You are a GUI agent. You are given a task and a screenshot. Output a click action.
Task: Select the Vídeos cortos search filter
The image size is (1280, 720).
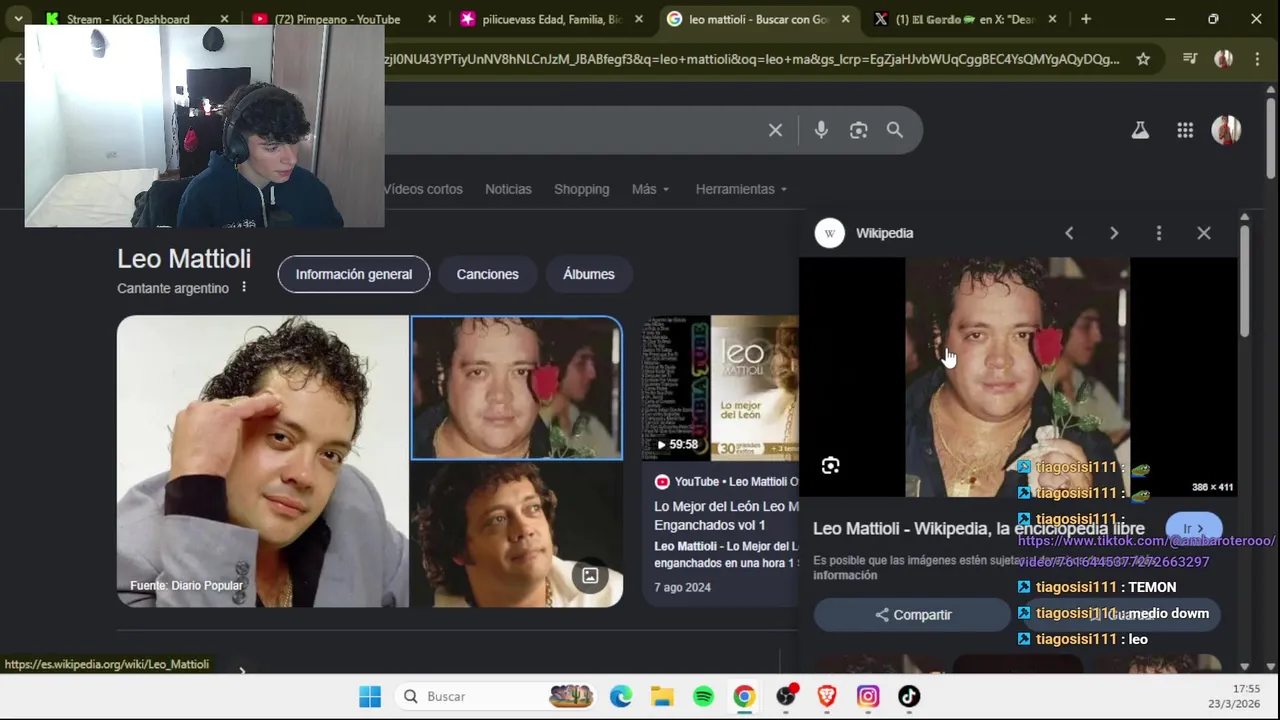tap(423, 189)
